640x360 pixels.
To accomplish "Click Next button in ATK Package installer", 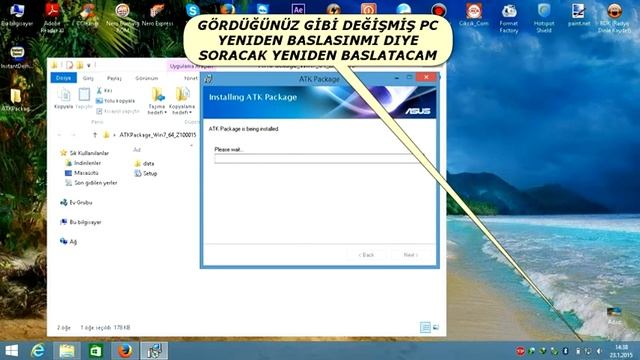I will (x=411, y=255).
